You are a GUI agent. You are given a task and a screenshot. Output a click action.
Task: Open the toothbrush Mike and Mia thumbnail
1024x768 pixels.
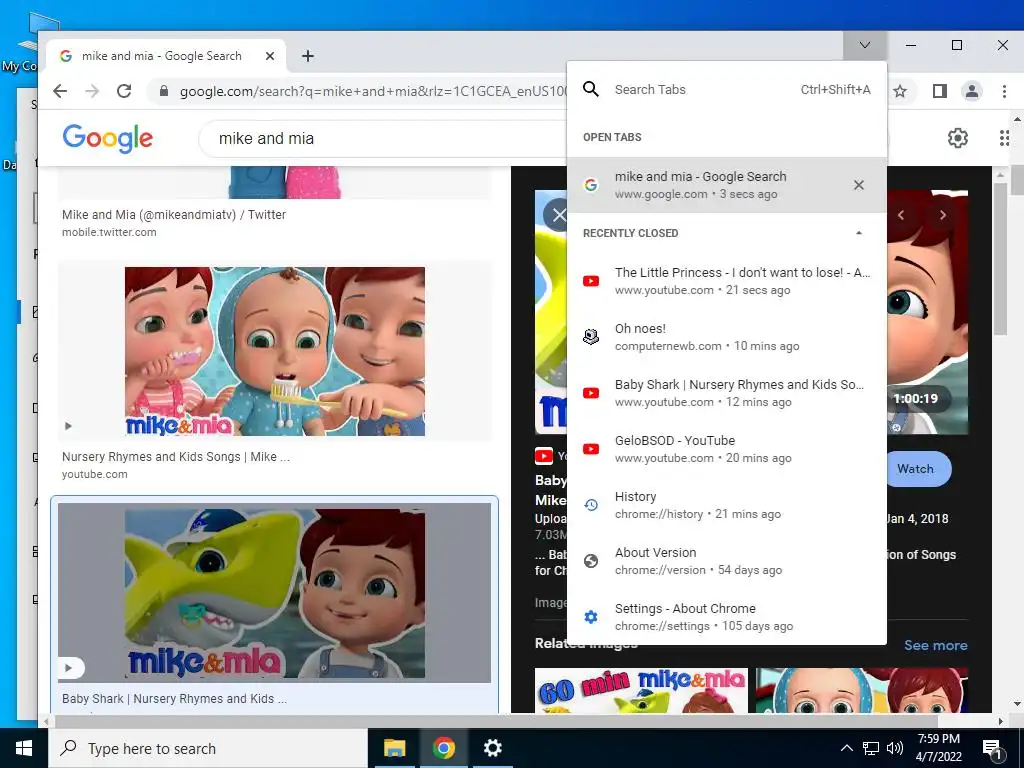point(275,351)
